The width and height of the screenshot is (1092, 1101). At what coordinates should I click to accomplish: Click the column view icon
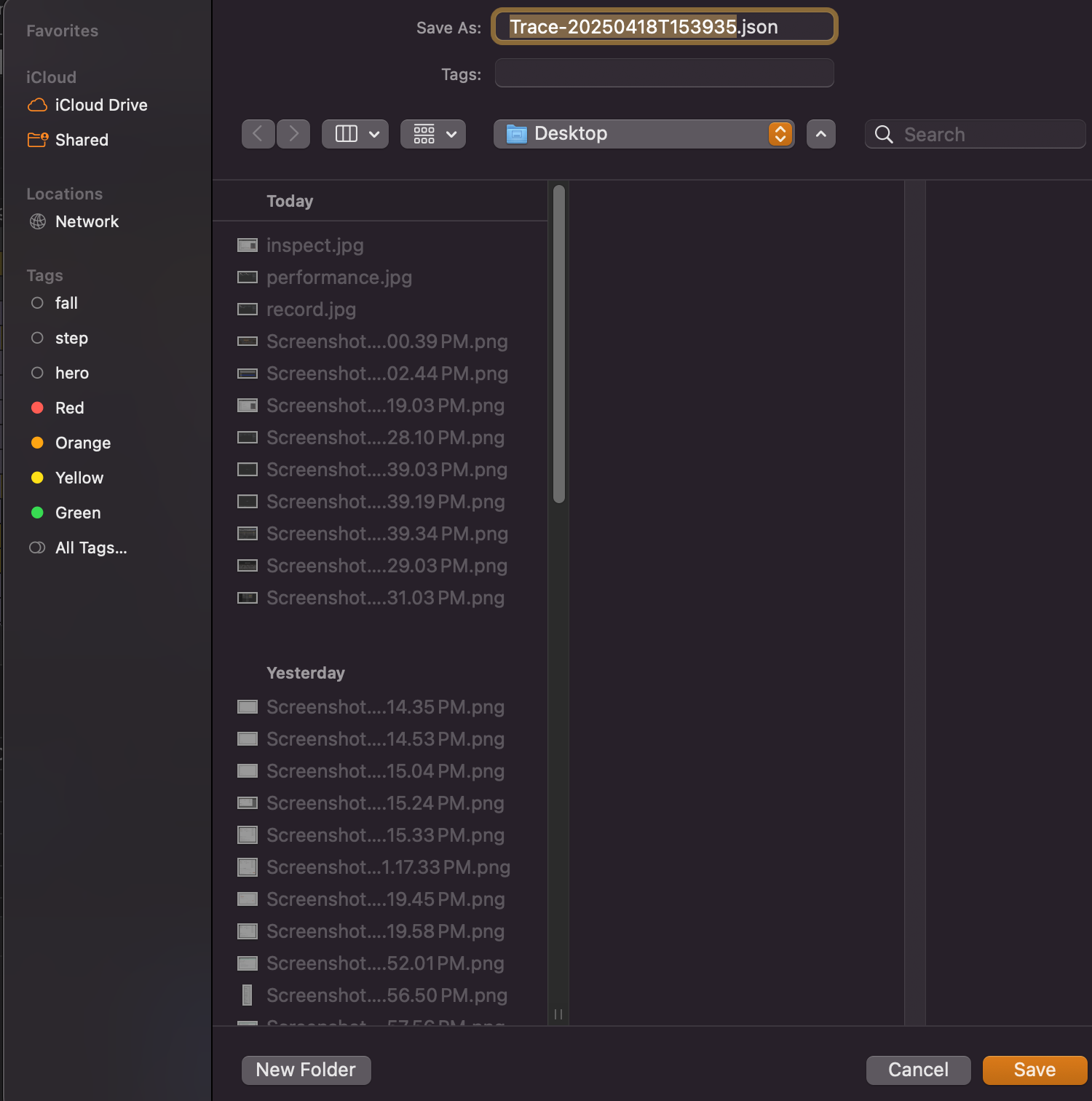pos(347,134)
